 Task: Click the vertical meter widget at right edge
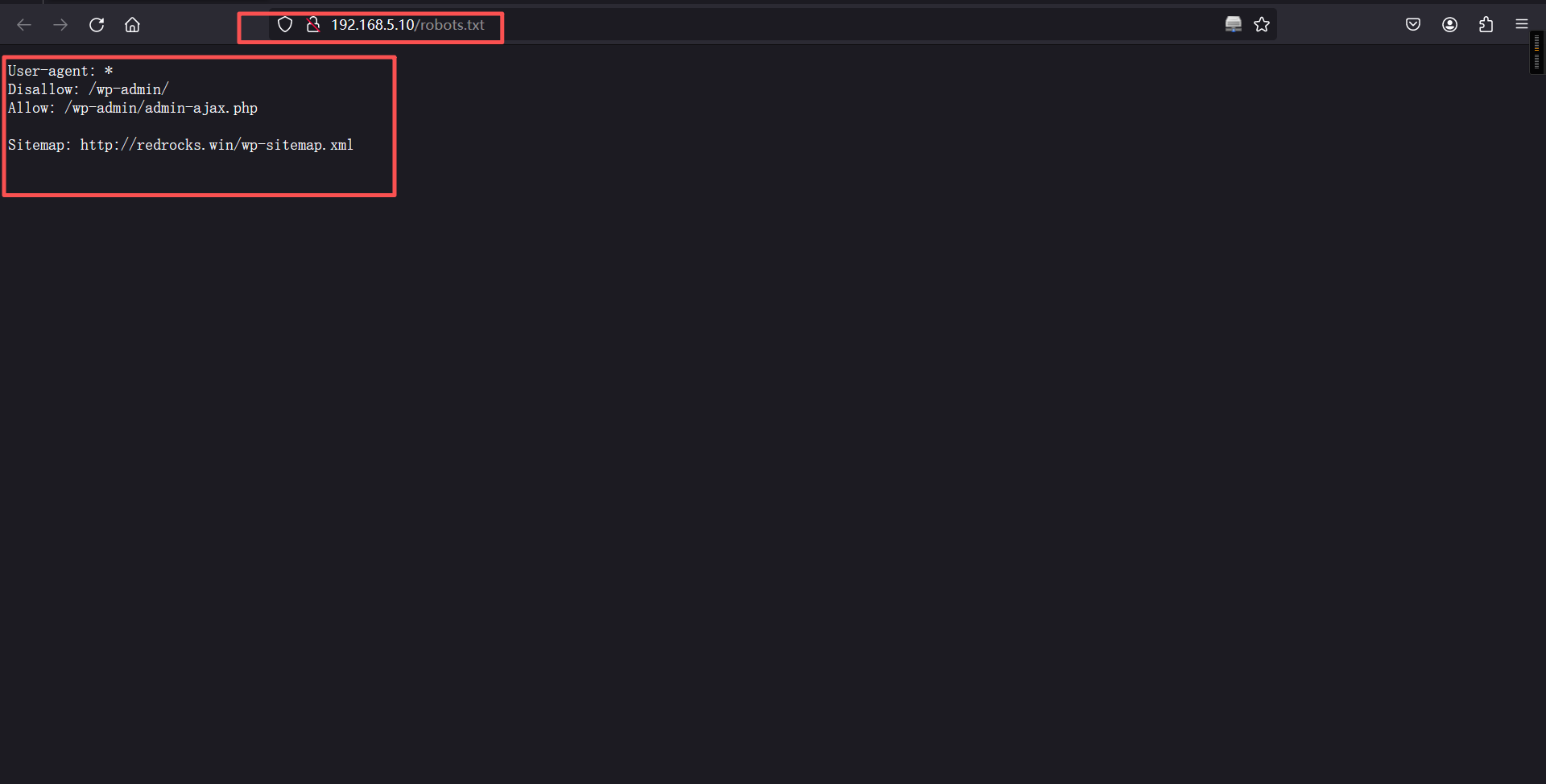click(1536, 52)
